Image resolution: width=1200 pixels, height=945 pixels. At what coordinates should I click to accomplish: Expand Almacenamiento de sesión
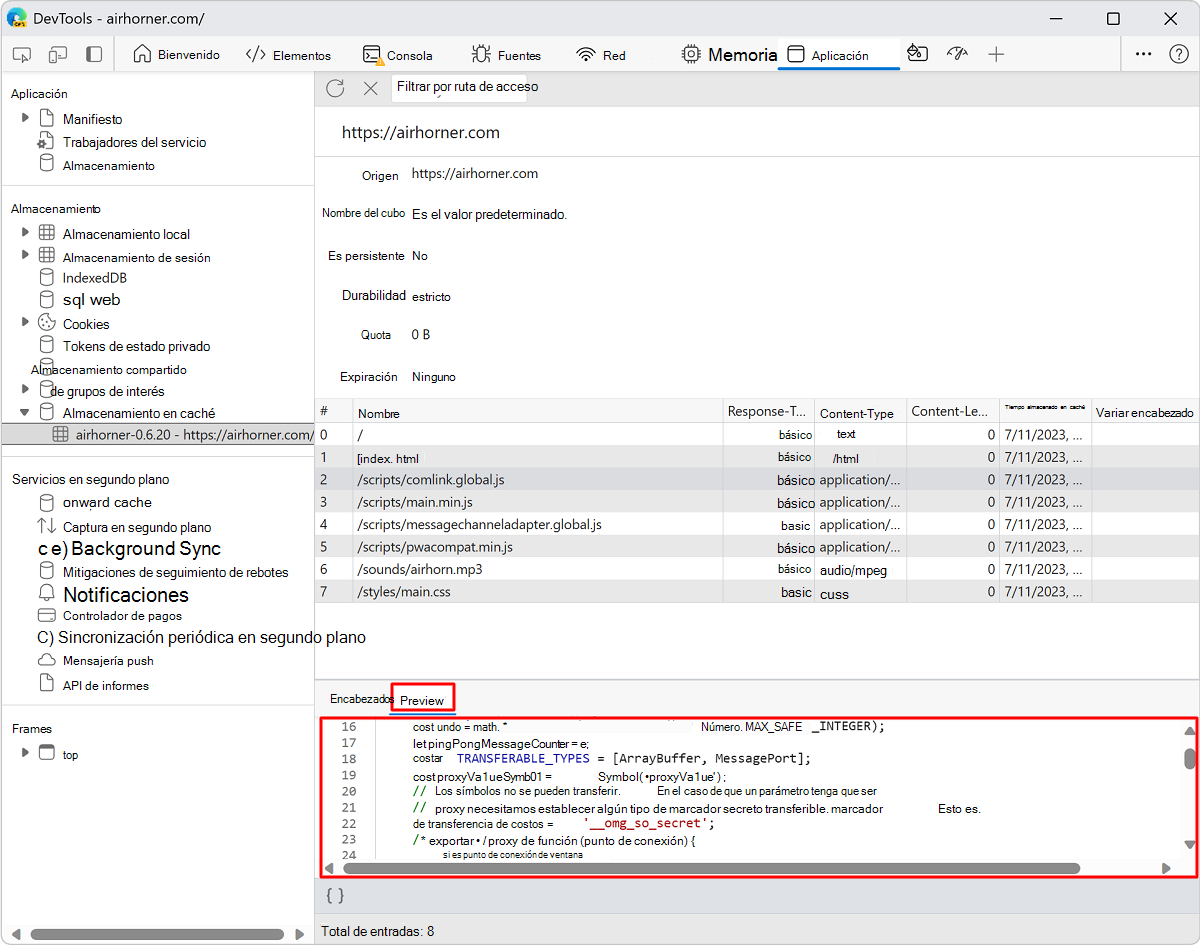point(25,255)
